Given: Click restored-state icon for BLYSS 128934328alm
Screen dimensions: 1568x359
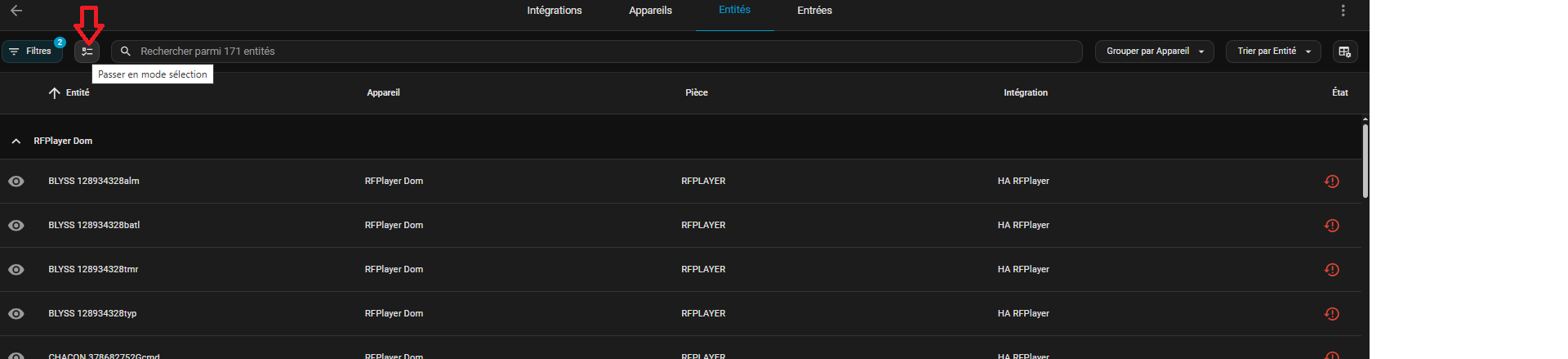Looking at the screenshot, I should pos(1331,182).
